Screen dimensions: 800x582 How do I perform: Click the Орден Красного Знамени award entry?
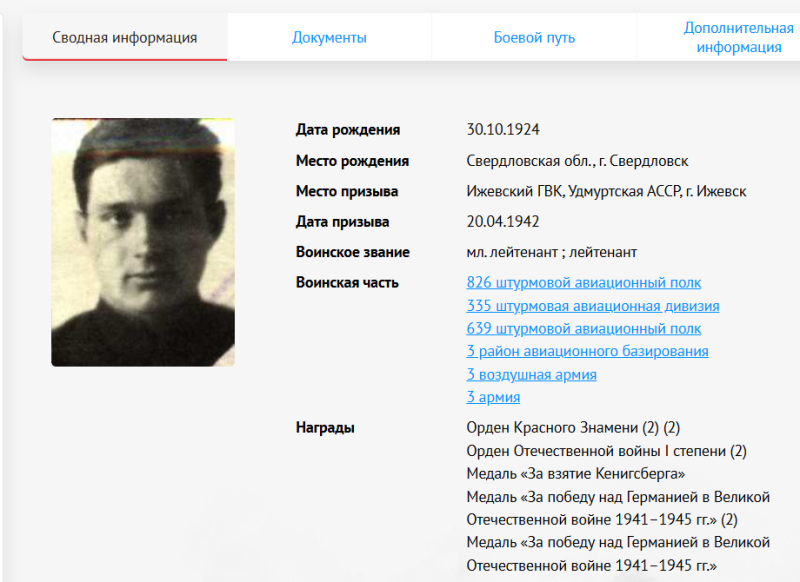click(573, 427)
